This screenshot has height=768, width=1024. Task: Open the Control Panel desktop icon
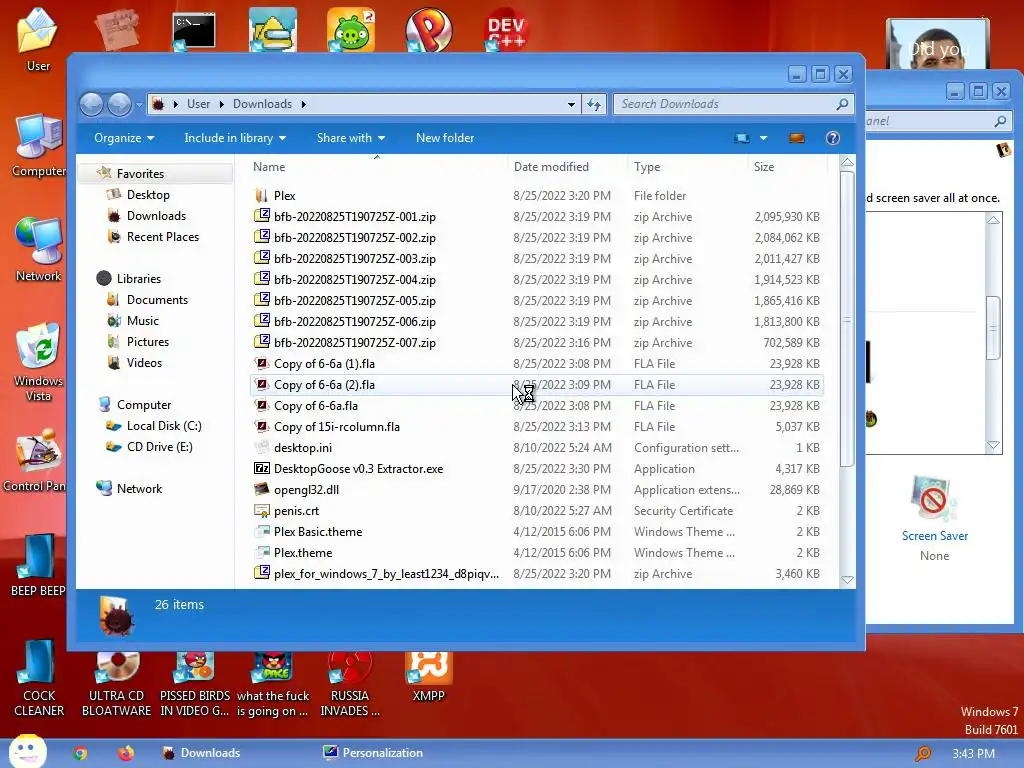pyautogui.click(x=34, y=460)
